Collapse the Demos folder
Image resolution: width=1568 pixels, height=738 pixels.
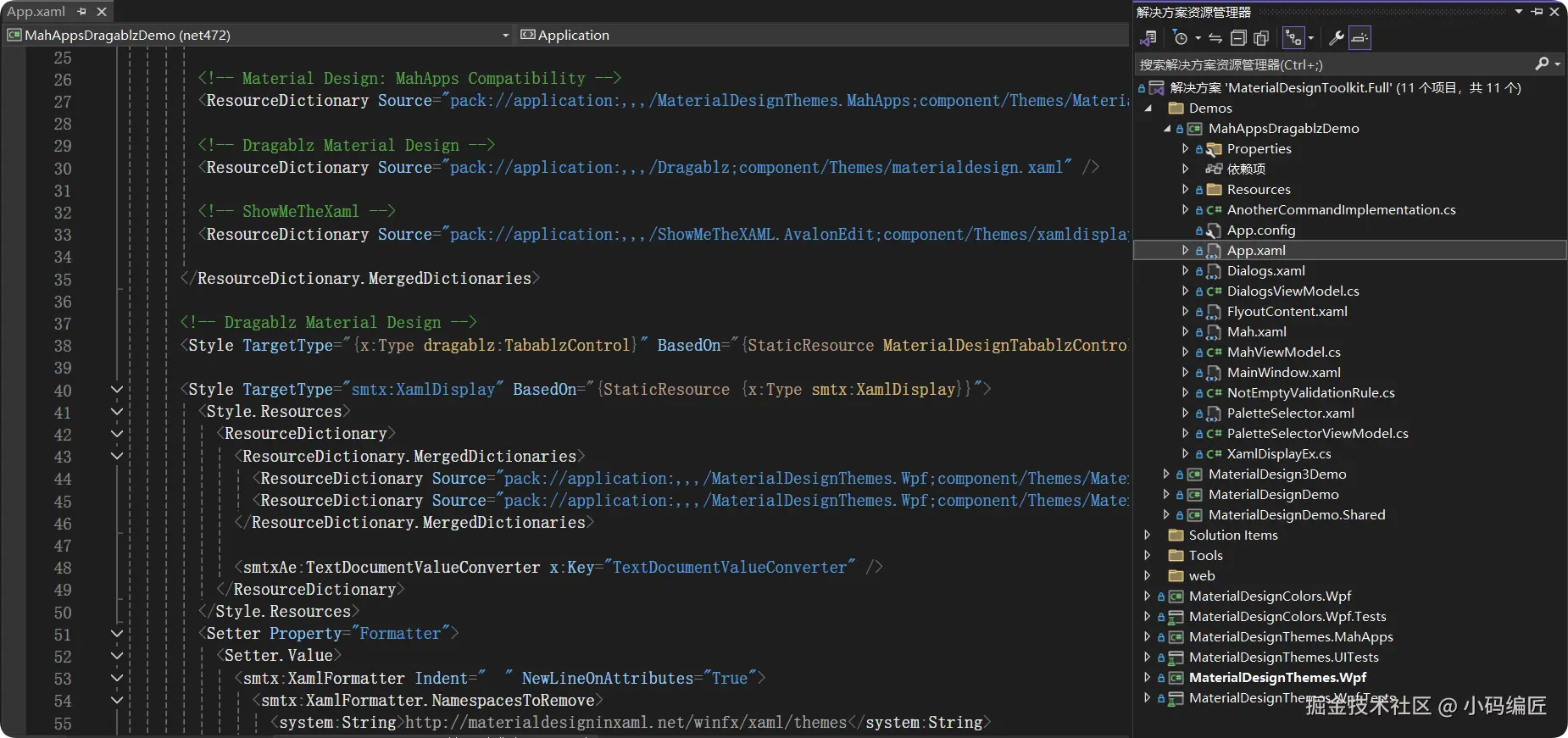click(1148, 108)
